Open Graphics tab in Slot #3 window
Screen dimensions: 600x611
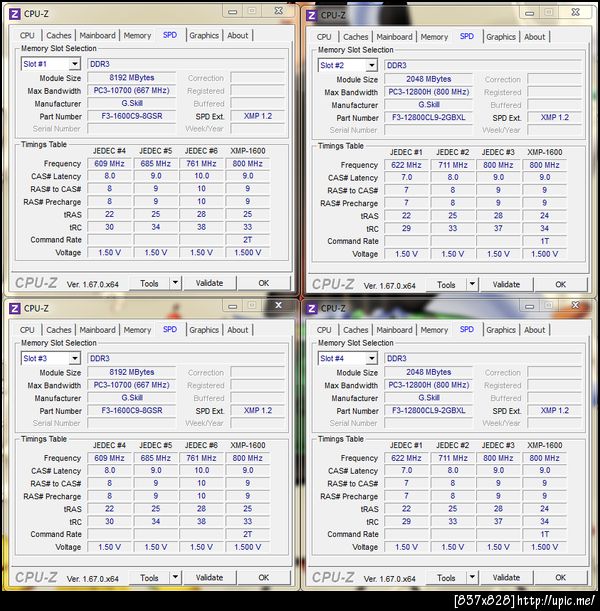coord(204,330)
